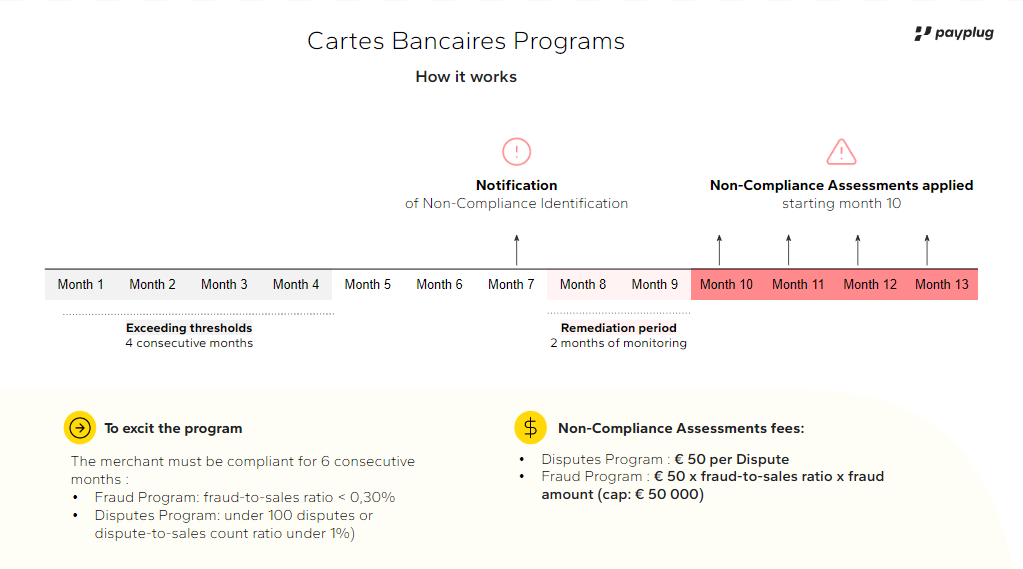The image size is (1023, 569).
Task: Click the warning triangle Non-Compliance icon
Action: tap(841, 151)
